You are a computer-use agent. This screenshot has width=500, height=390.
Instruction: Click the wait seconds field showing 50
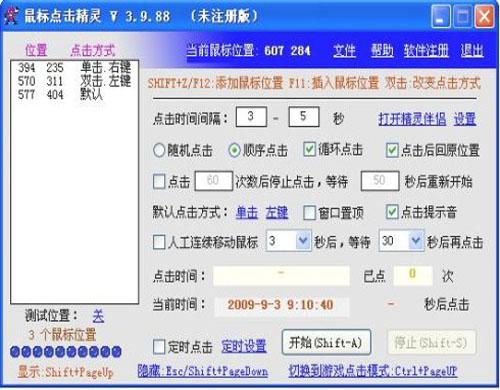click(x=380, y=181)
